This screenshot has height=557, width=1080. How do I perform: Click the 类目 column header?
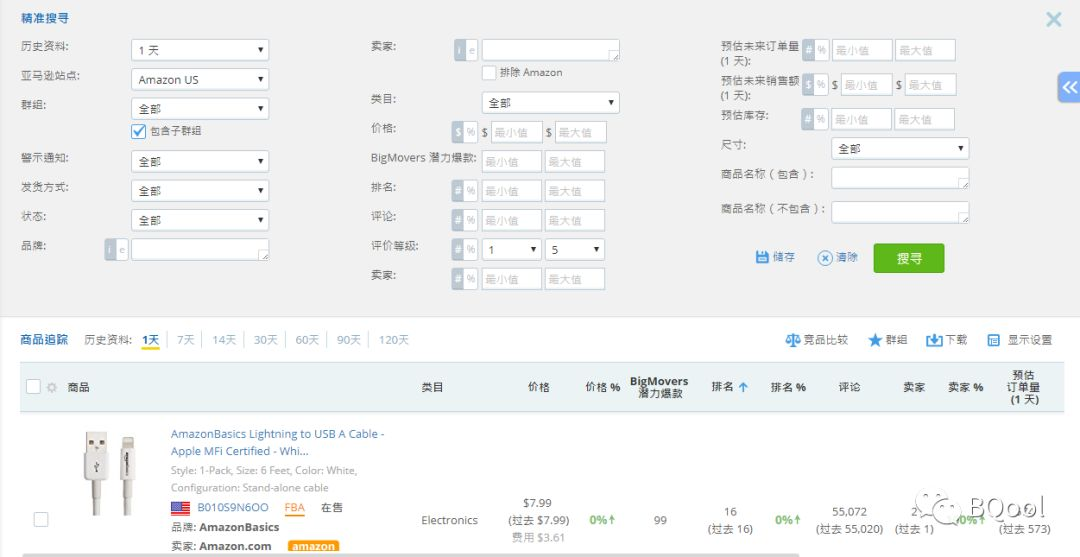point(433,387)
